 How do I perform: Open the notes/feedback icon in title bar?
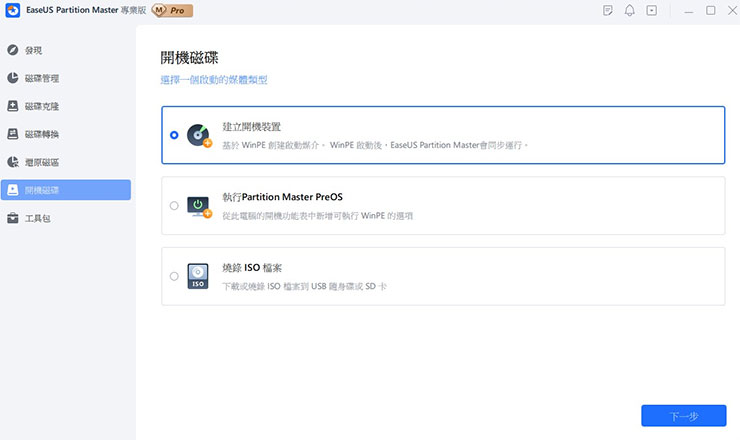tap(608, 10)
